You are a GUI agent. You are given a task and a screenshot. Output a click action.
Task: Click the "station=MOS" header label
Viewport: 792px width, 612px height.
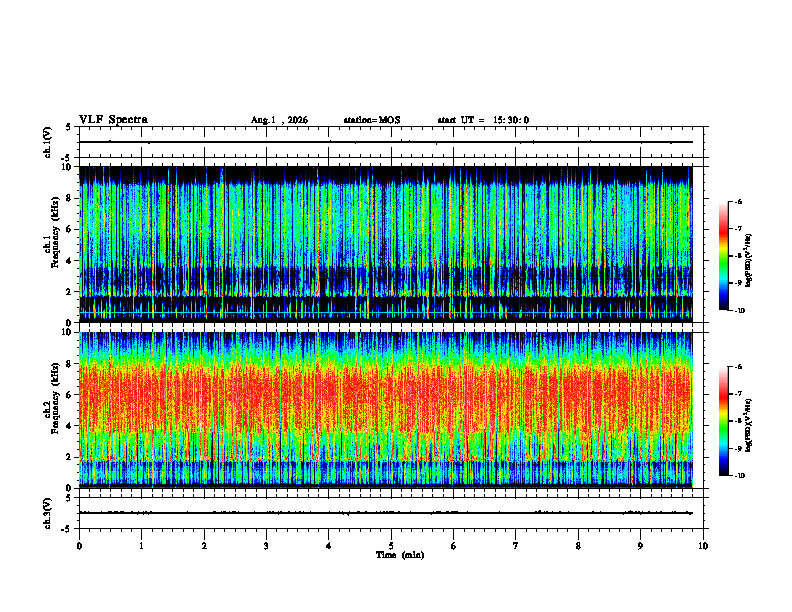click(372, 120)
